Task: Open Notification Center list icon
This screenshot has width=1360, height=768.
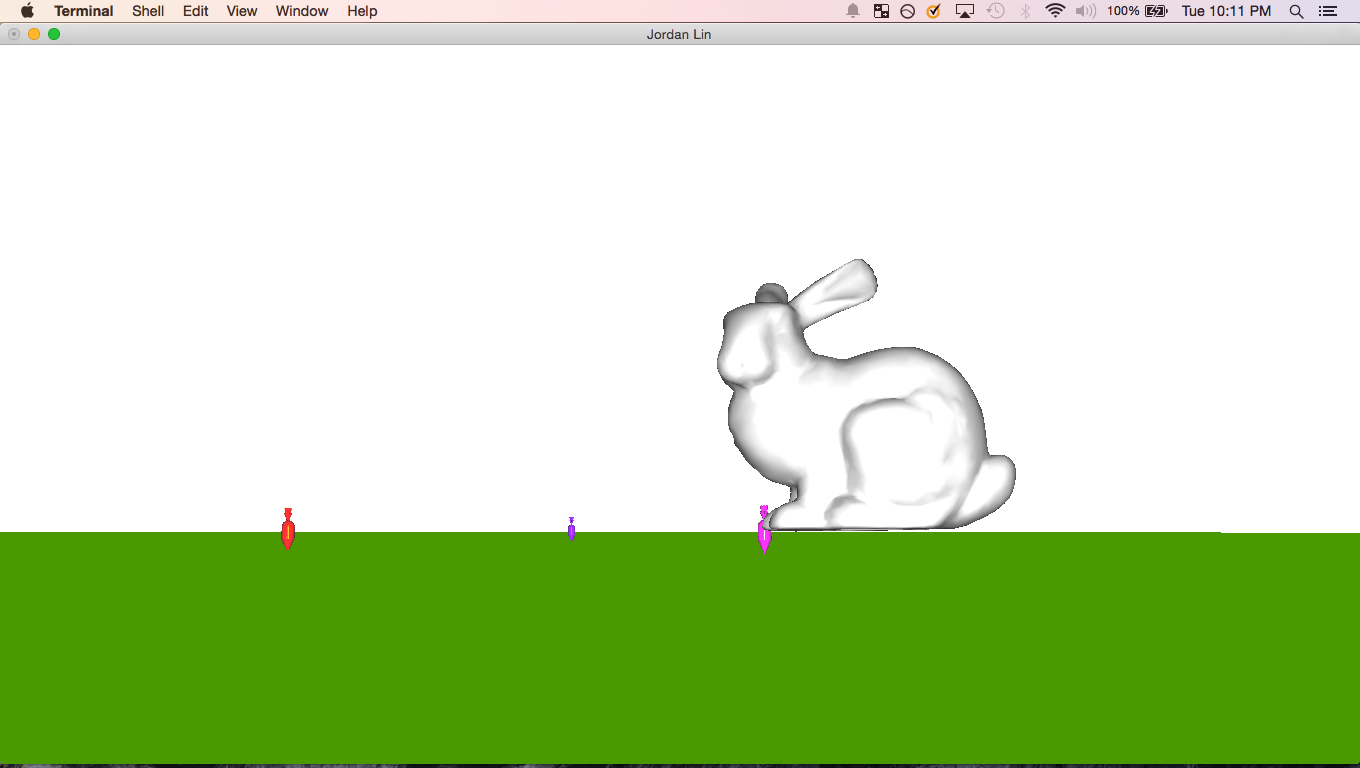Action: 1328,11
